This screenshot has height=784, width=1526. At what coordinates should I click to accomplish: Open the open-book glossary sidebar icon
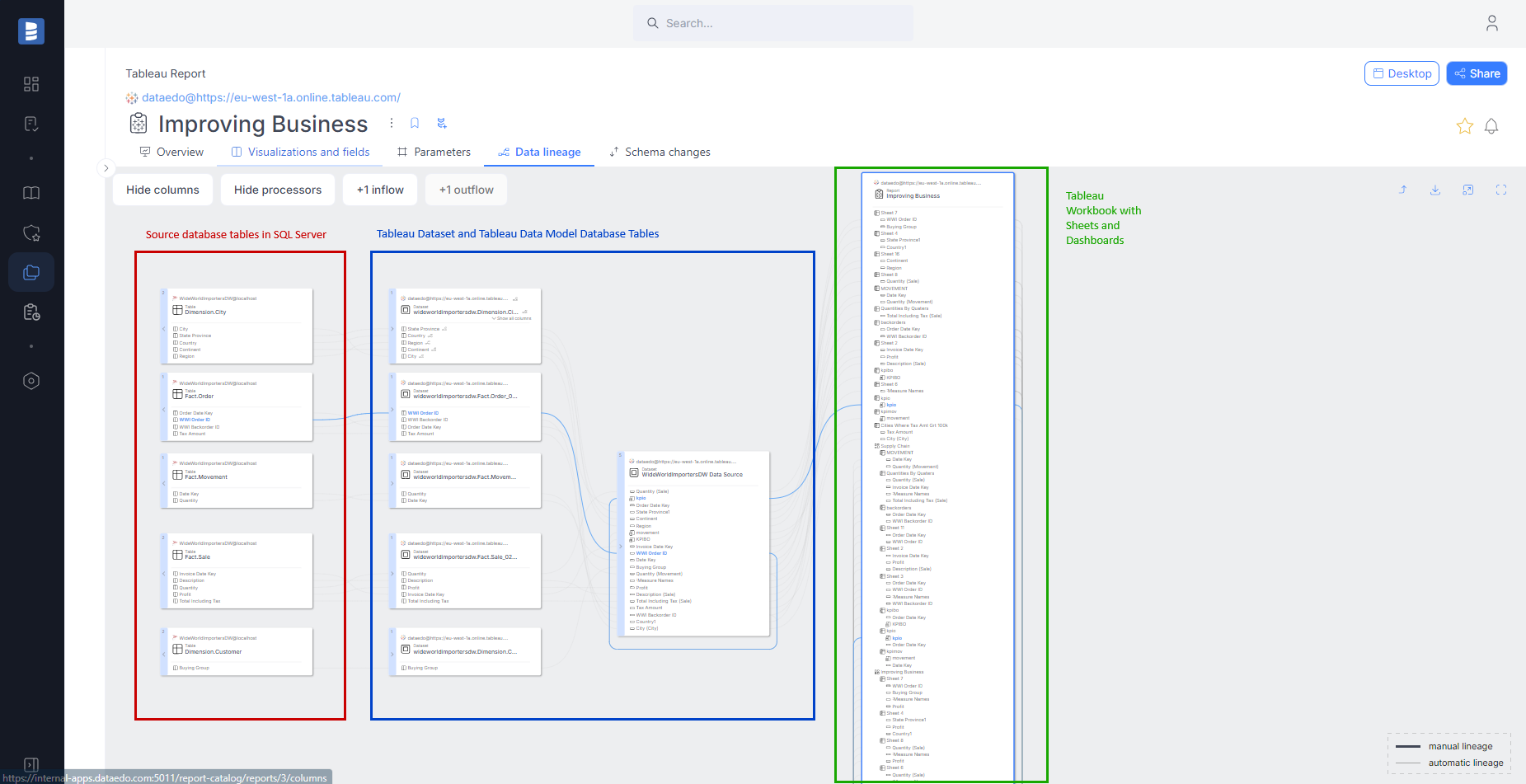click(31, 193)
